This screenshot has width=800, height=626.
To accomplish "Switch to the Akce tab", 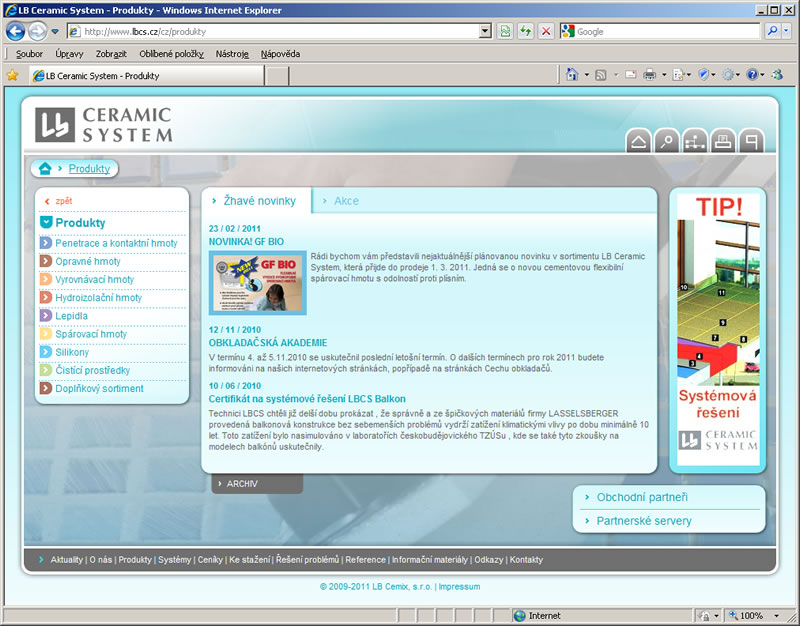I will [346, 201].
